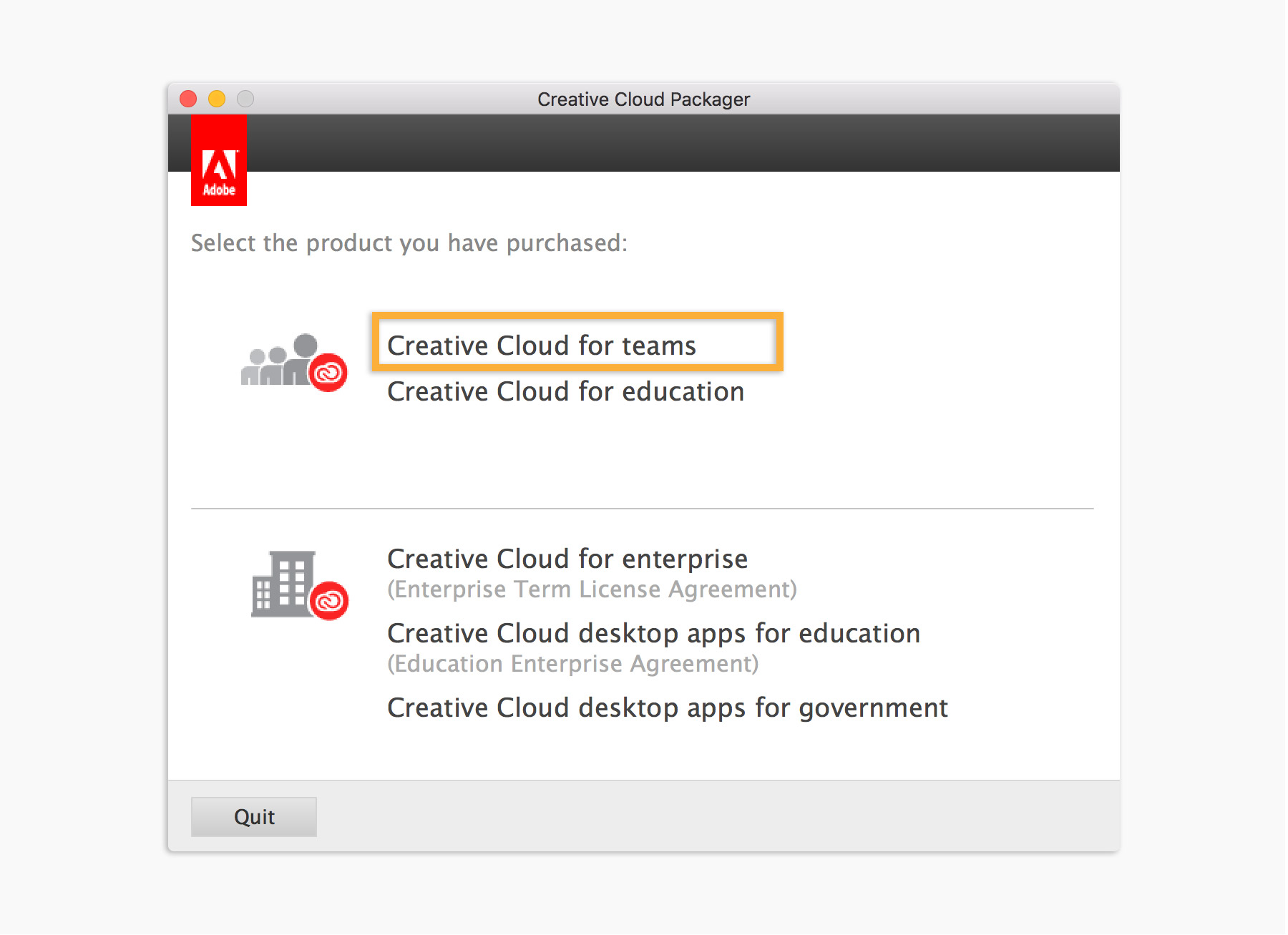Click the Creative Cloud badge on building icon
Image resolution: width=1288 pixels, height=935 pixels.
[329, 601]
